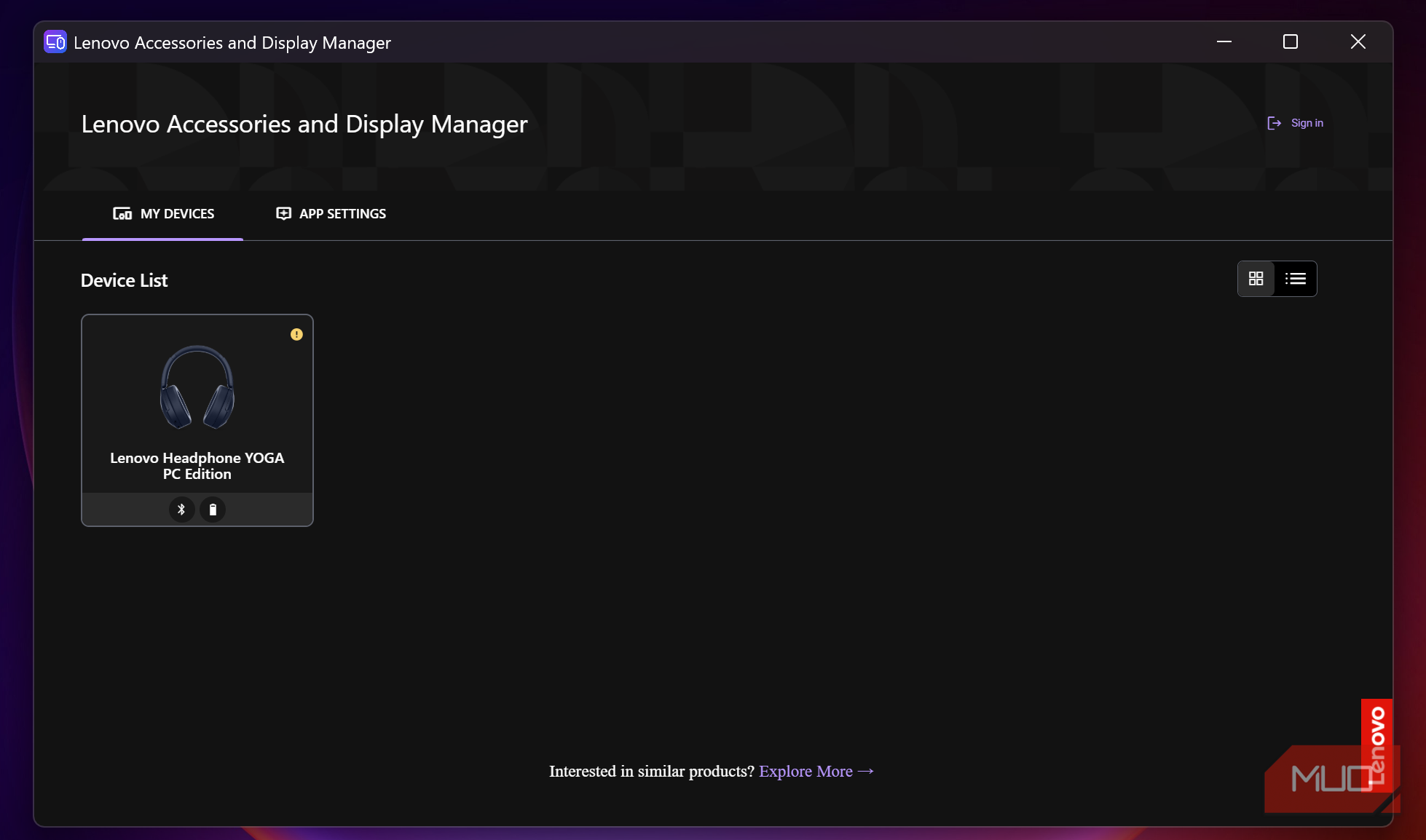
Task: Click the sign-in arrow icon
Action: [1274, 123]
